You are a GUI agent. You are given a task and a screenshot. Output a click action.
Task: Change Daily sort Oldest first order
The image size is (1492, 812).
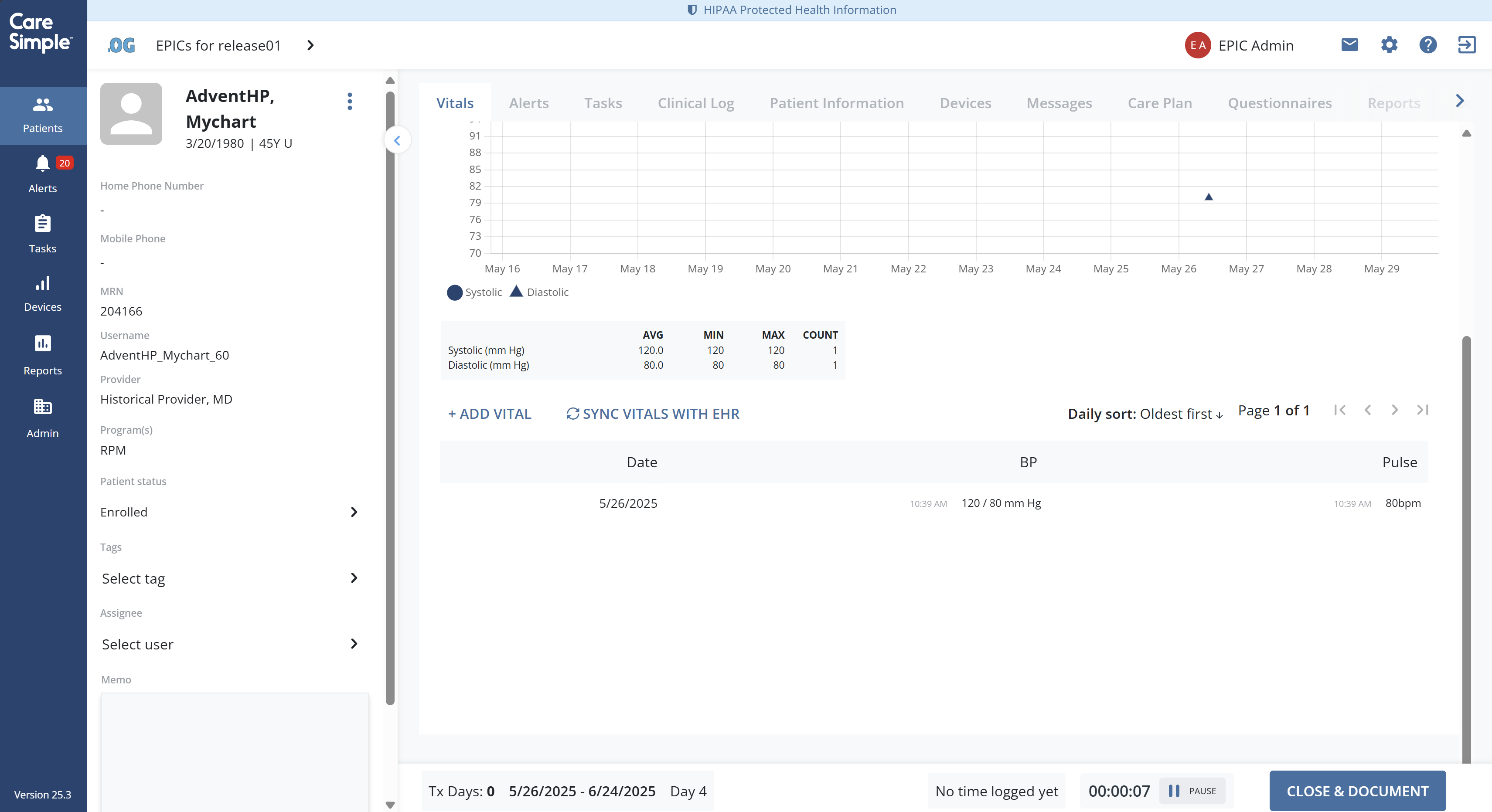1180,414
